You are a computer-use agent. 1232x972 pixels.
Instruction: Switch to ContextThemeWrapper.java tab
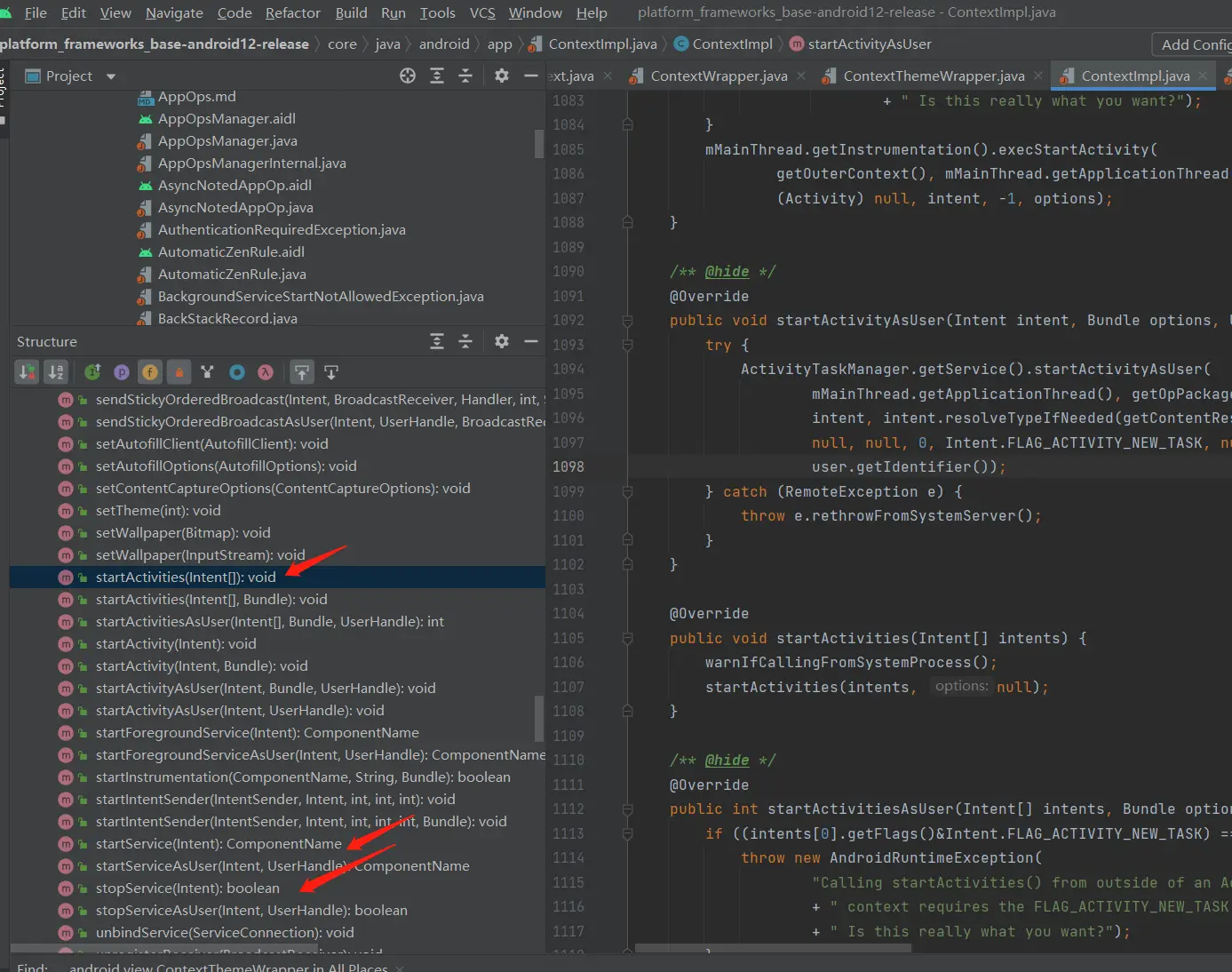[933, 76]
